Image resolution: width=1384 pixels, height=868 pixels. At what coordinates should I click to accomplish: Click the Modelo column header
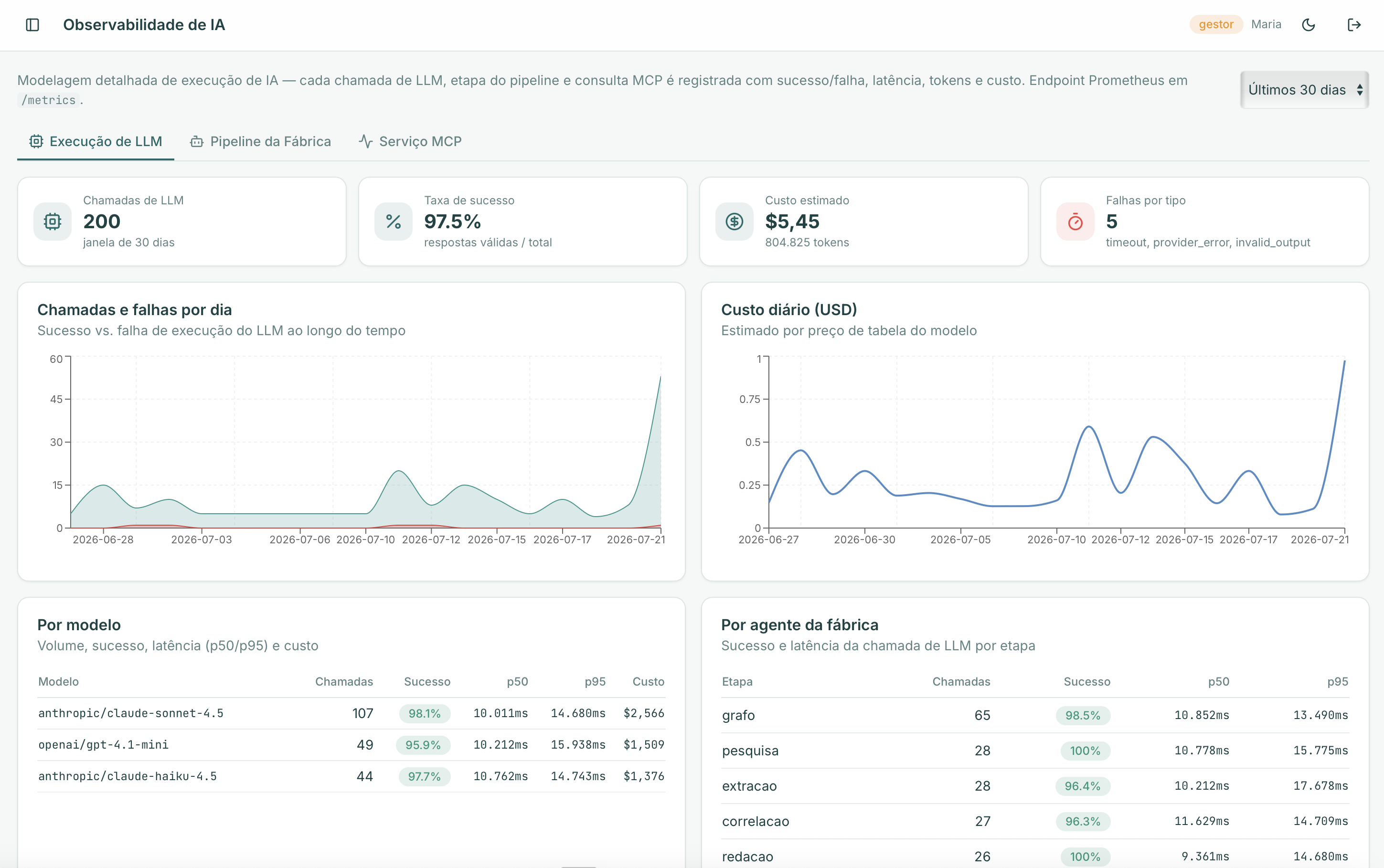(59, 681)
